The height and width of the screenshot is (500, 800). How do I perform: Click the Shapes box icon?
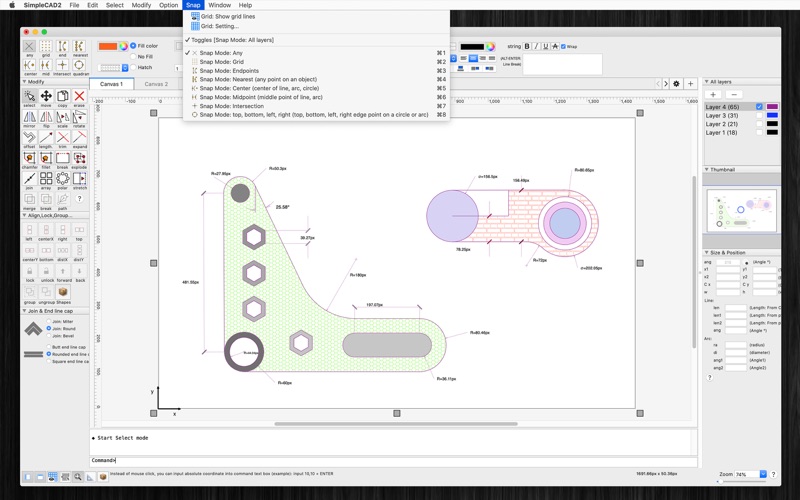63,293
